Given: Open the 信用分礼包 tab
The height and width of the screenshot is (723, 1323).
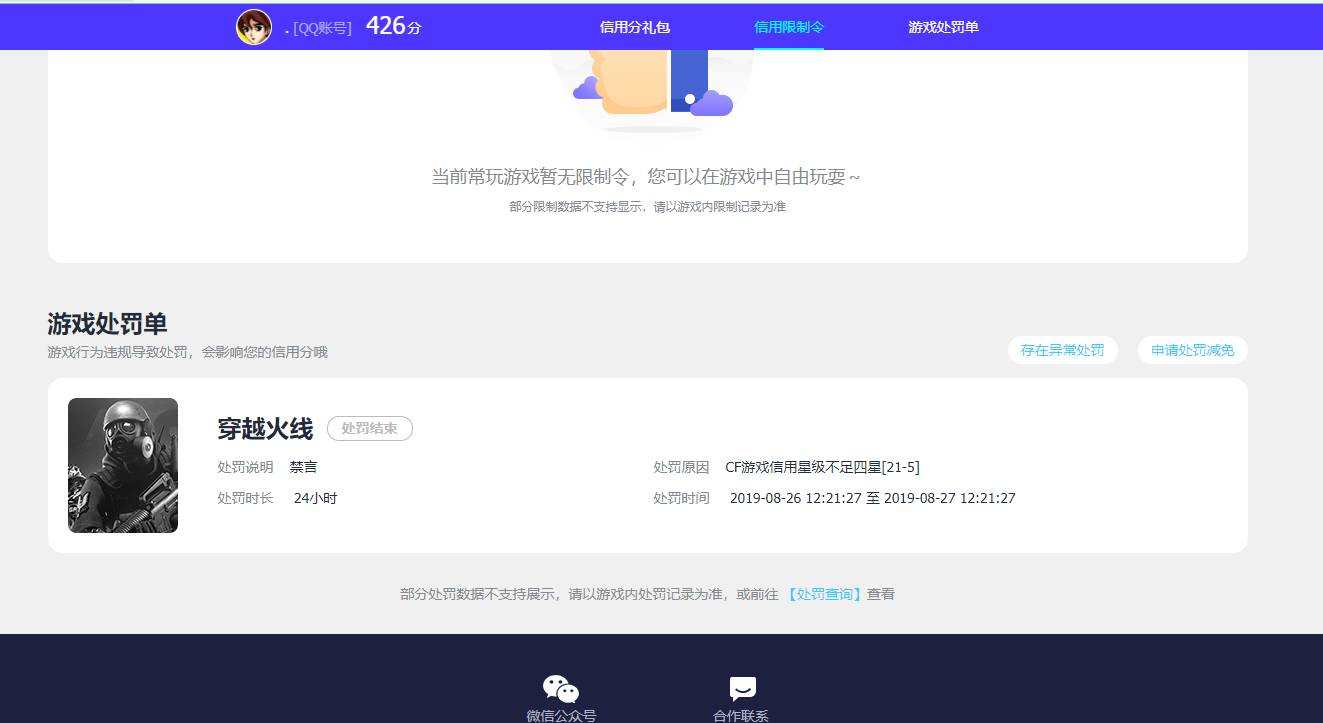Looking at the screenshot, I should (635, 27).
